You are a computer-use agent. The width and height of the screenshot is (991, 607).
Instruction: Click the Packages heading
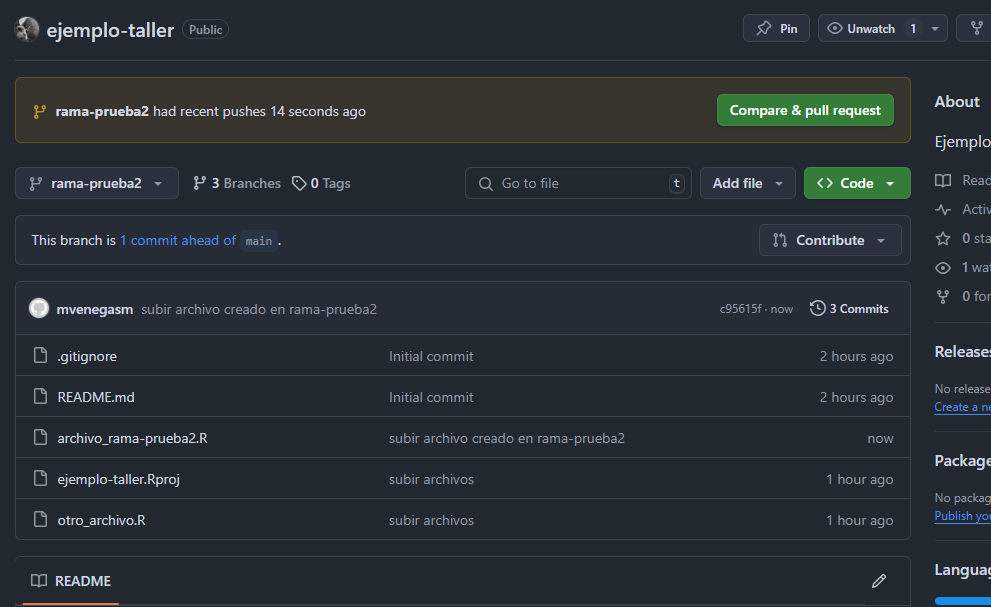click(963, 460)
